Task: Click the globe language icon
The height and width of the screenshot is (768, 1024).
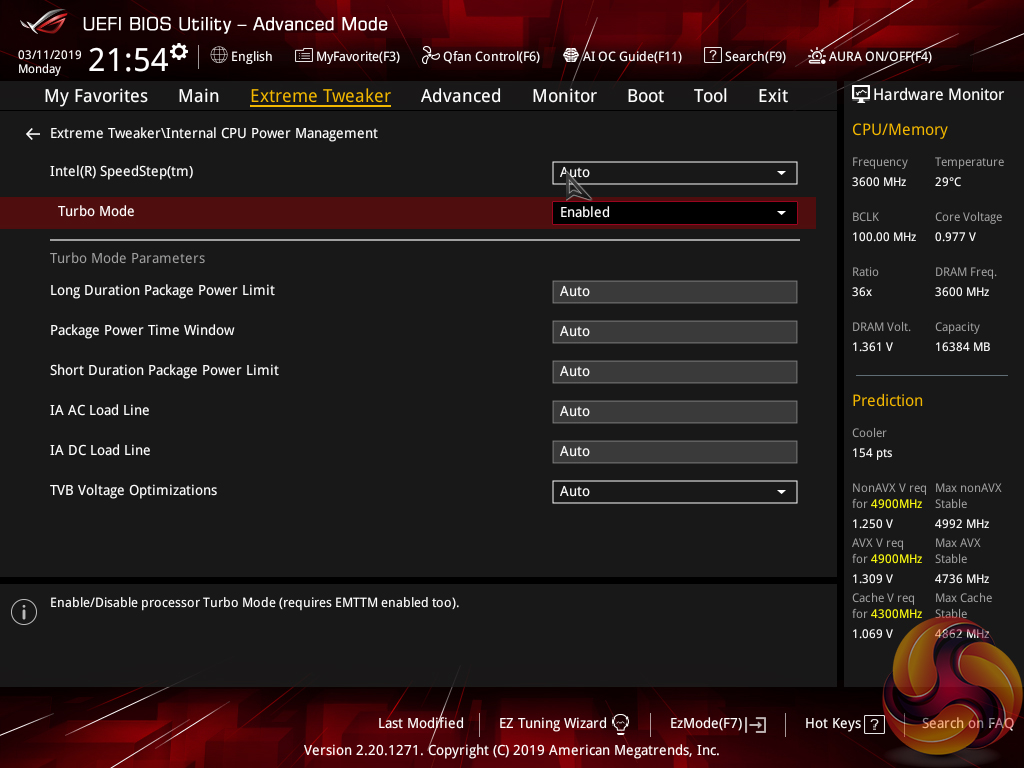Action: point(219,56)
